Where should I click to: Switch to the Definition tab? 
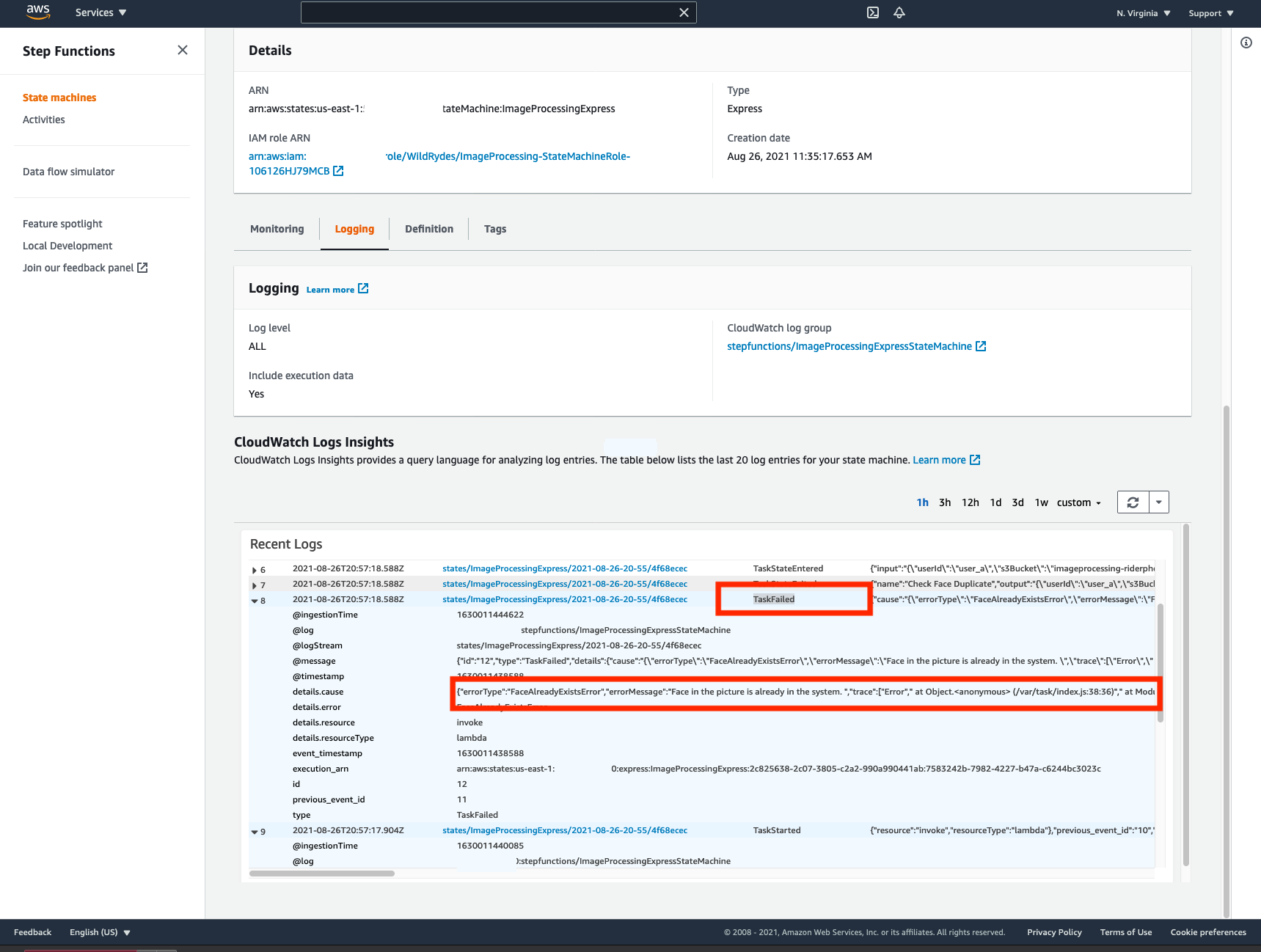pyautogui.click(x=429, y=229)
